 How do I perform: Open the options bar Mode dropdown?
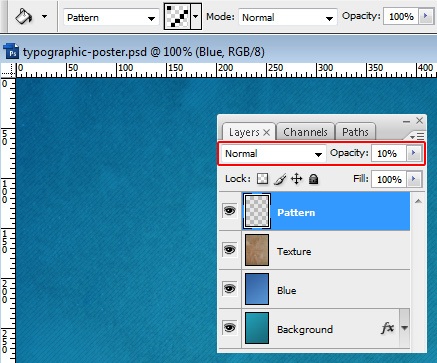tap(287, 17)
